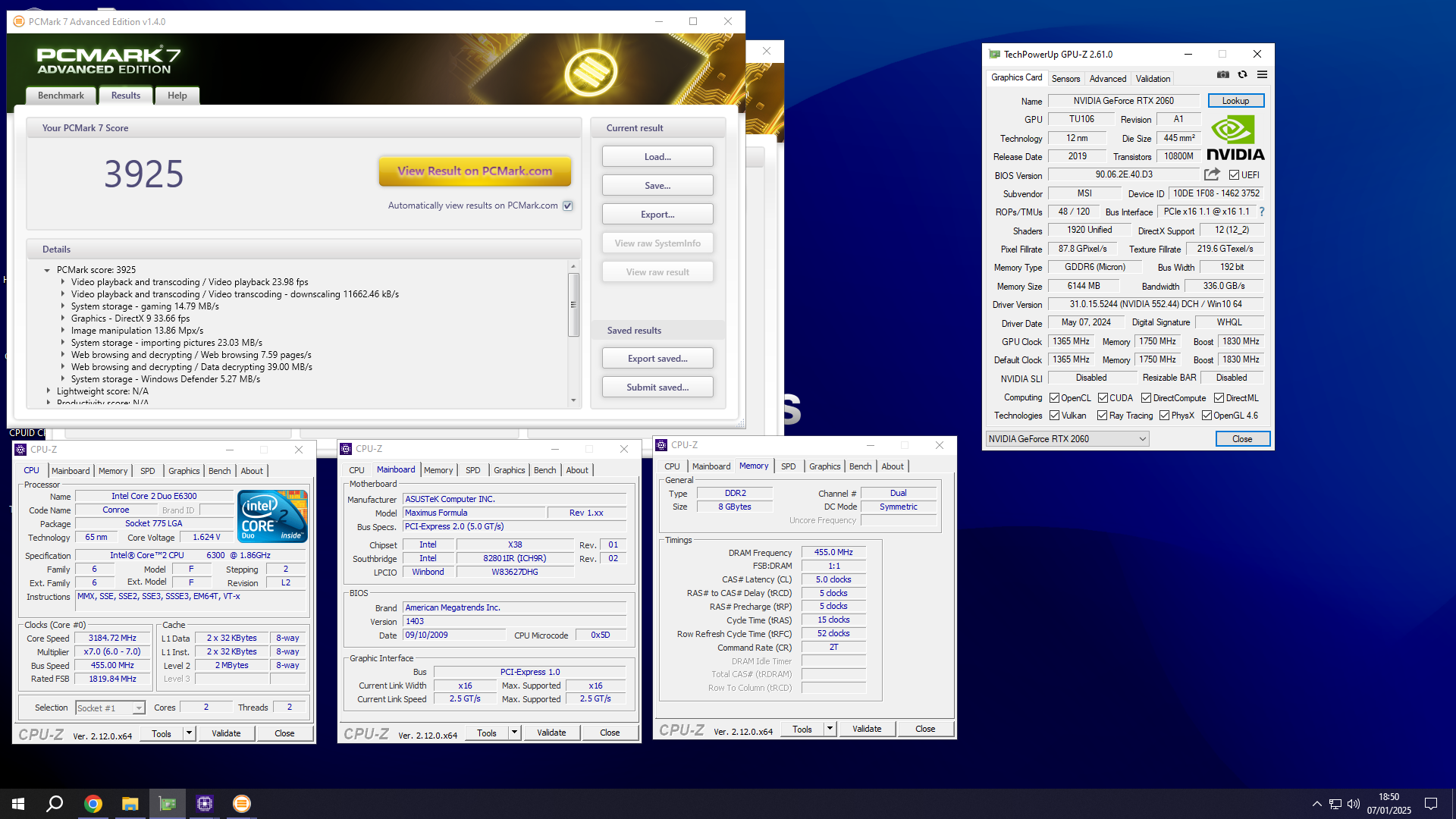This screenshot has width=1456, height=819.
Task: Launch Google Chrome from the taskbar
Action: pos(93,804)
